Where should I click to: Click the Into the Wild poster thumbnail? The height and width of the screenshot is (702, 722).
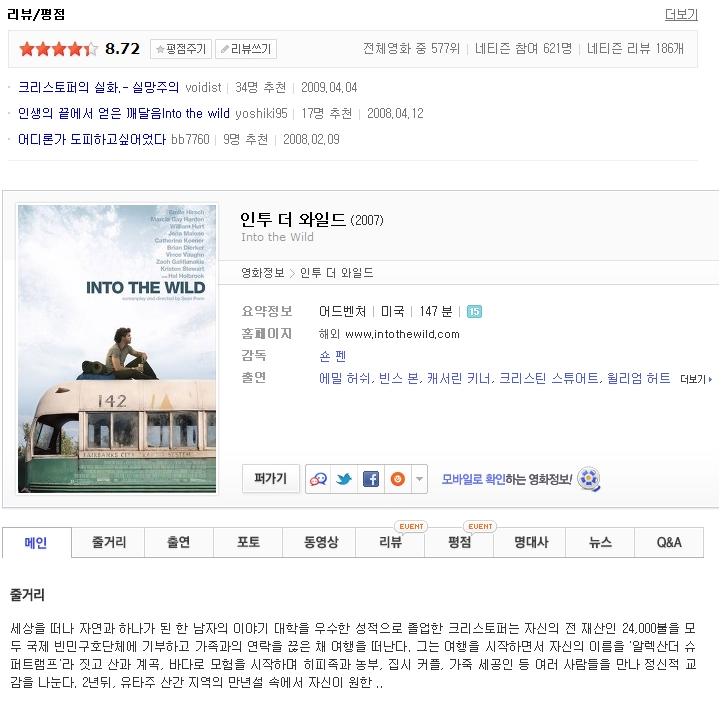(x=117, y=349)
